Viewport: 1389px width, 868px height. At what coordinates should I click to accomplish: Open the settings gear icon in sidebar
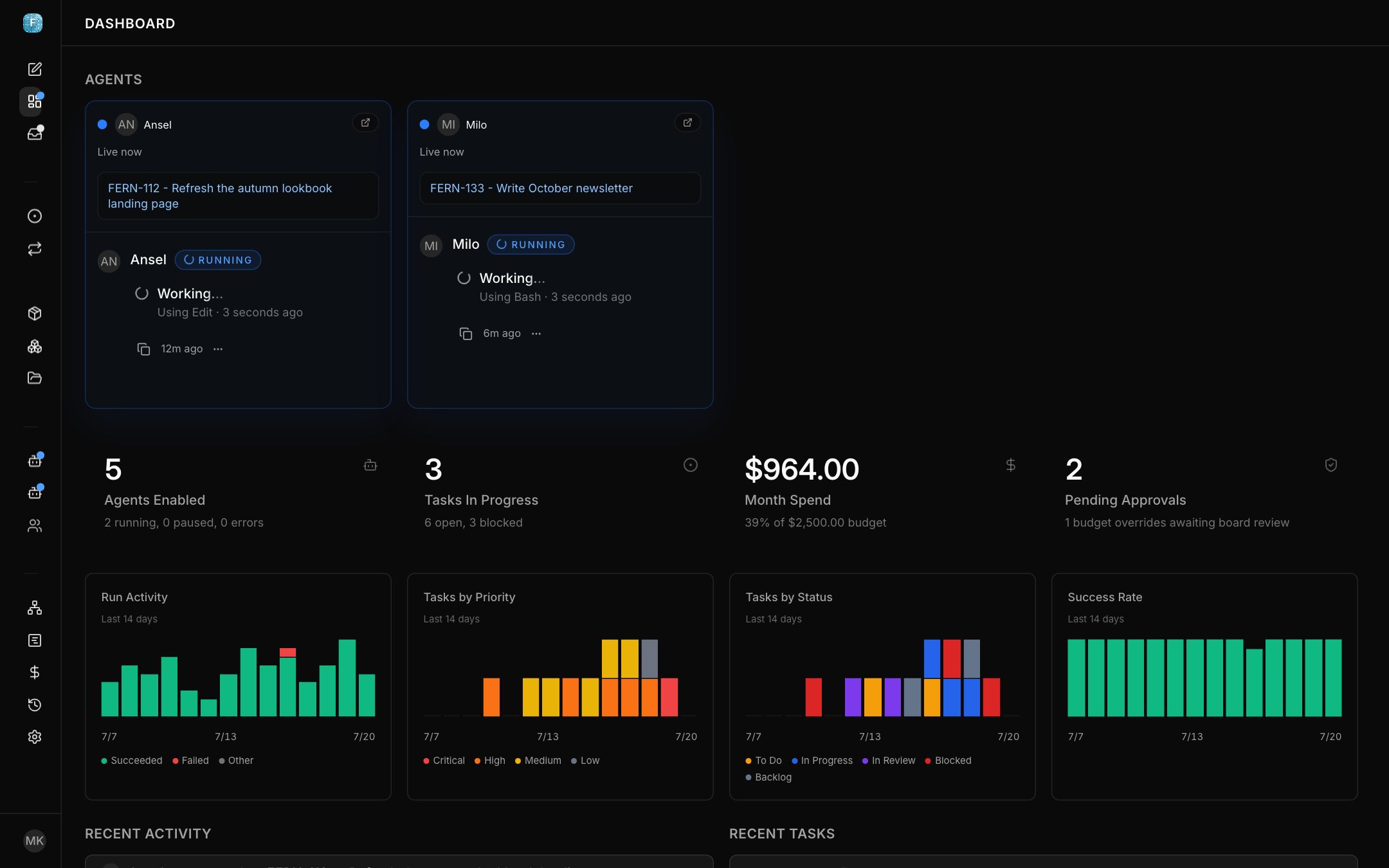coord(35,737)
